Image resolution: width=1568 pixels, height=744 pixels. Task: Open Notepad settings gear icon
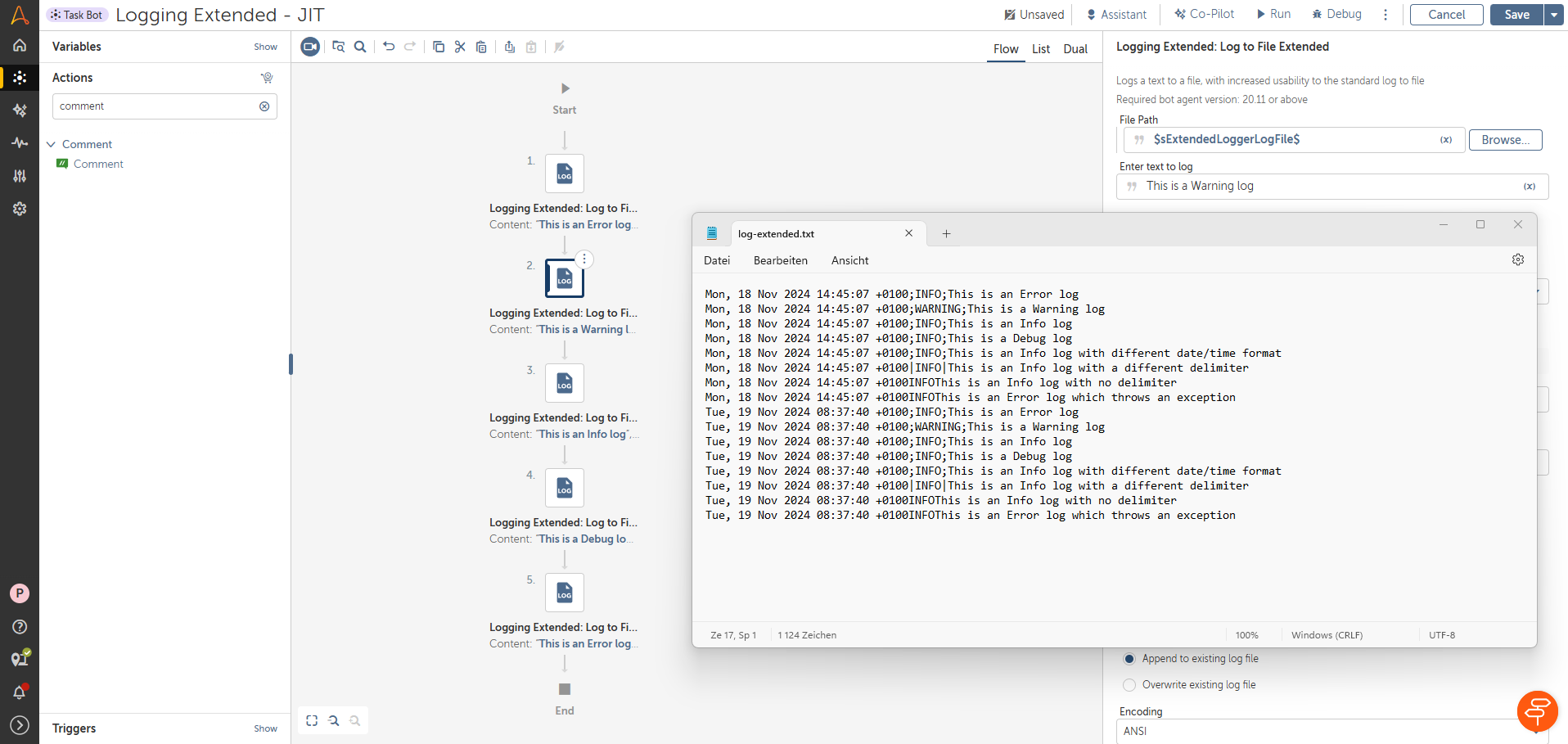pos(1518,259)
